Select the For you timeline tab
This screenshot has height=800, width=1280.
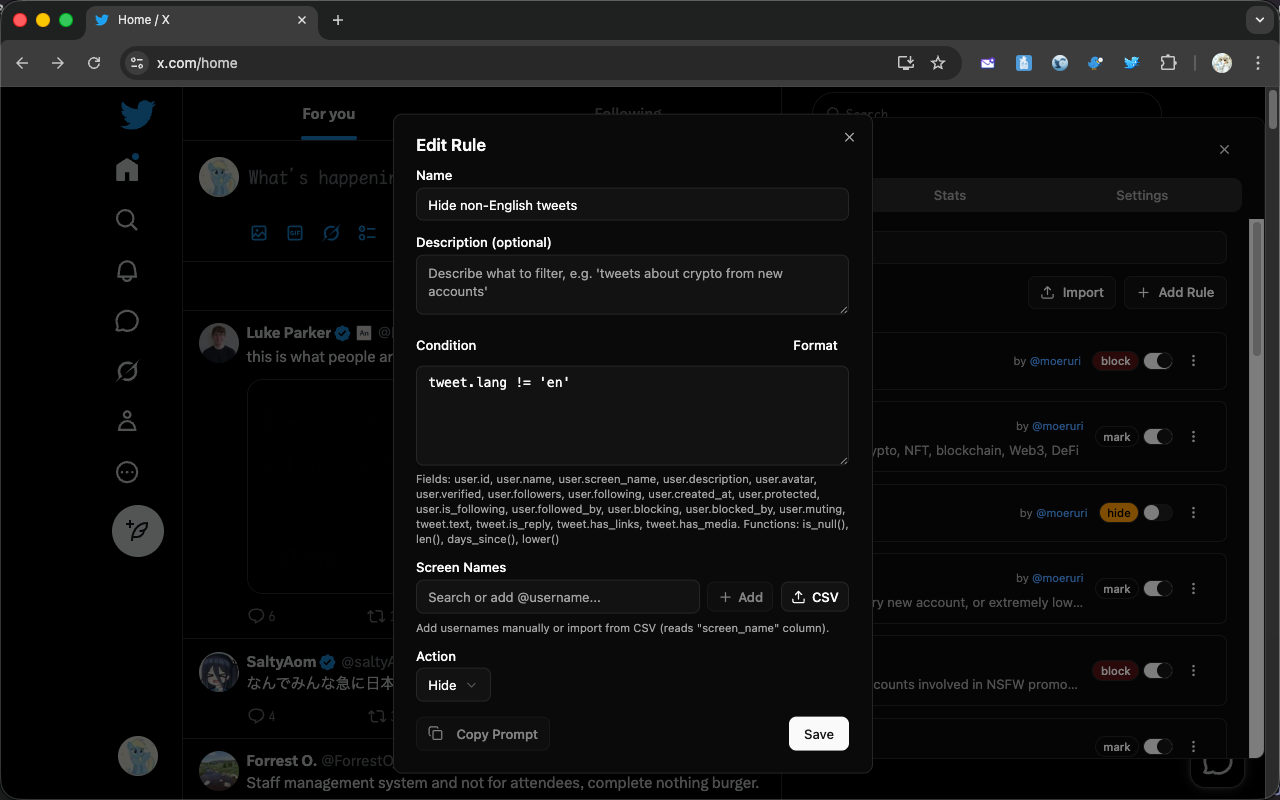[329, 114]
